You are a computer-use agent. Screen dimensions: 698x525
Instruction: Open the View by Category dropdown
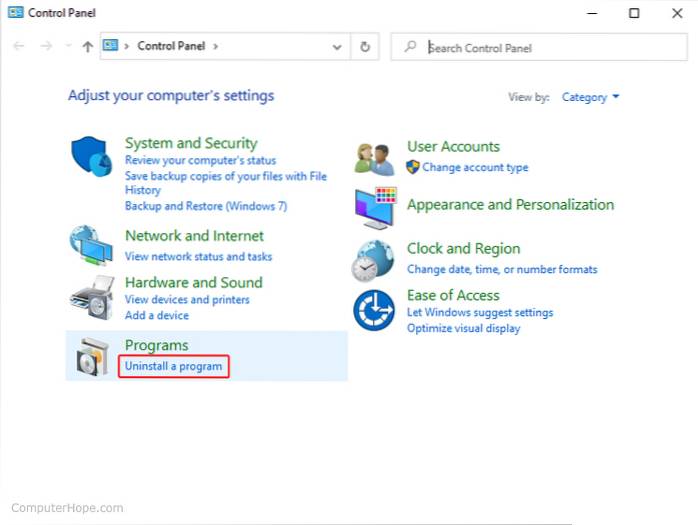pos(590,97)
